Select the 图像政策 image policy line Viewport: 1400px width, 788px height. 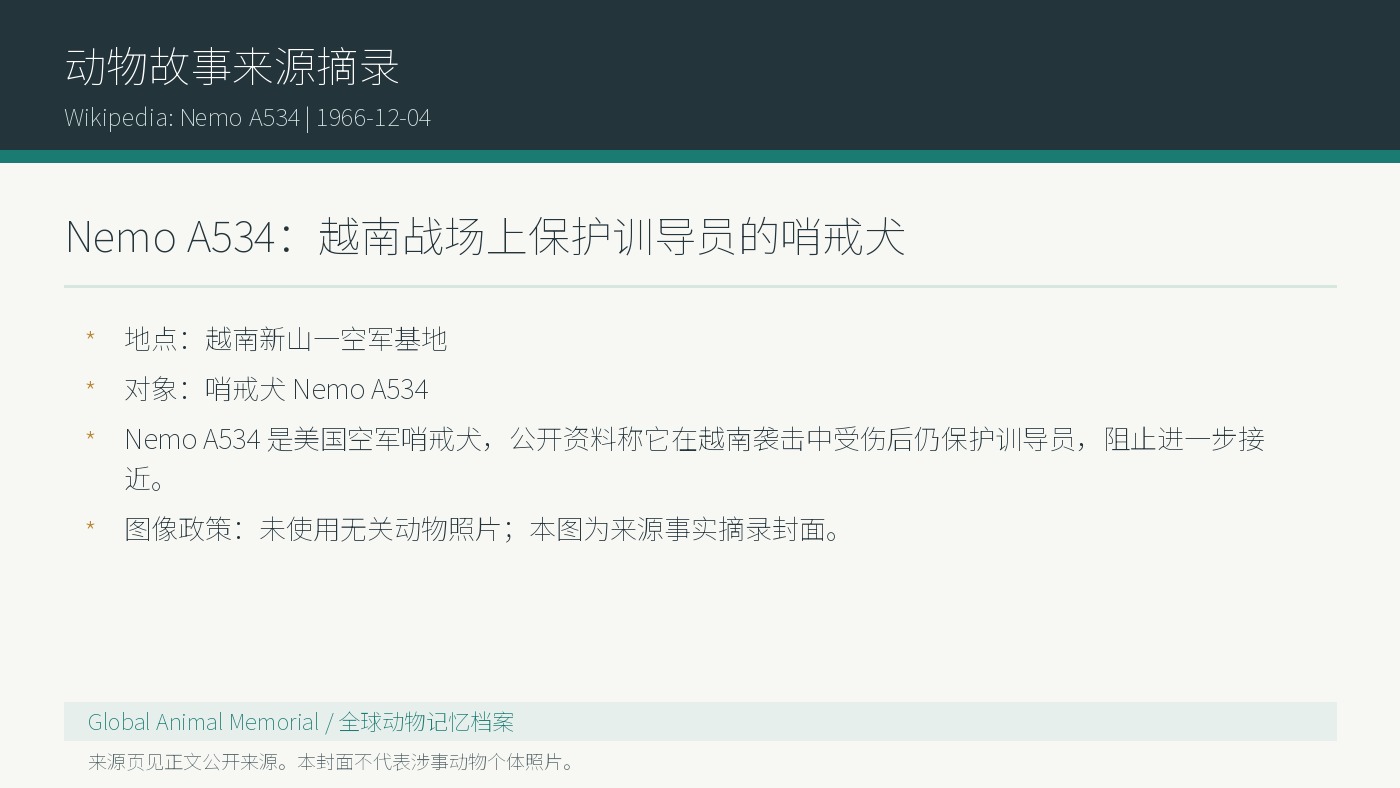pos(485,529)
